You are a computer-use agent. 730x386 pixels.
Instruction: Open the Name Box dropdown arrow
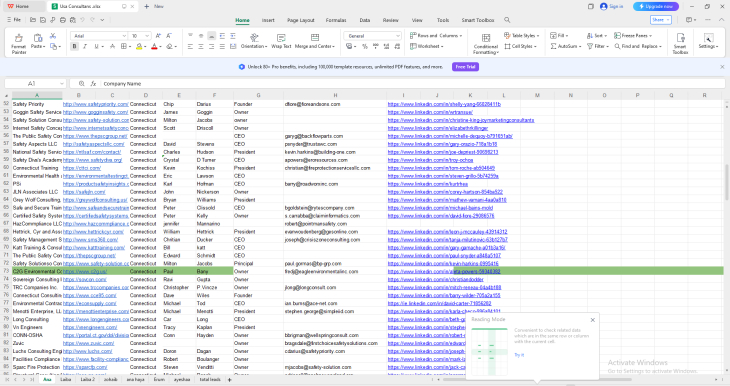coord(61,84)
